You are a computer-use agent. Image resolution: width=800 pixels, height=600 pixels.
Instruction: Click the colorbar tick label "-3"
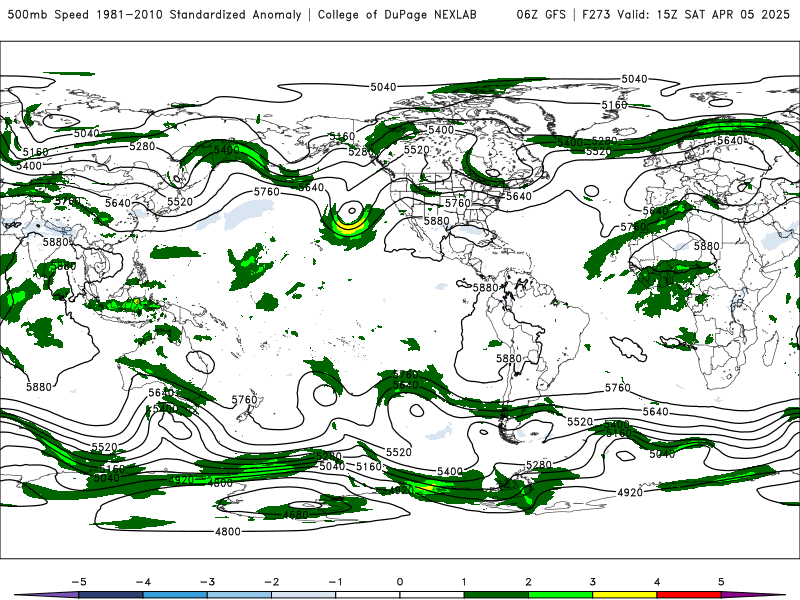click(207, 582)
